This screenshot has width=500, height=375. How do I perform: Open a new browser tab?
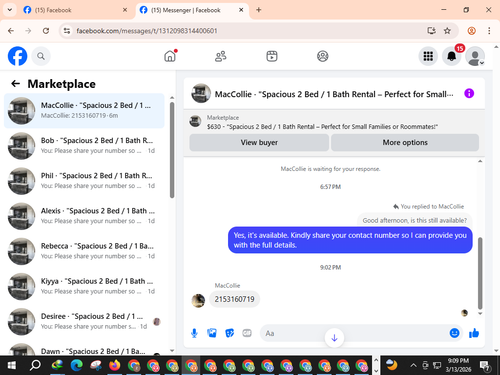click(x=259, y=10)
